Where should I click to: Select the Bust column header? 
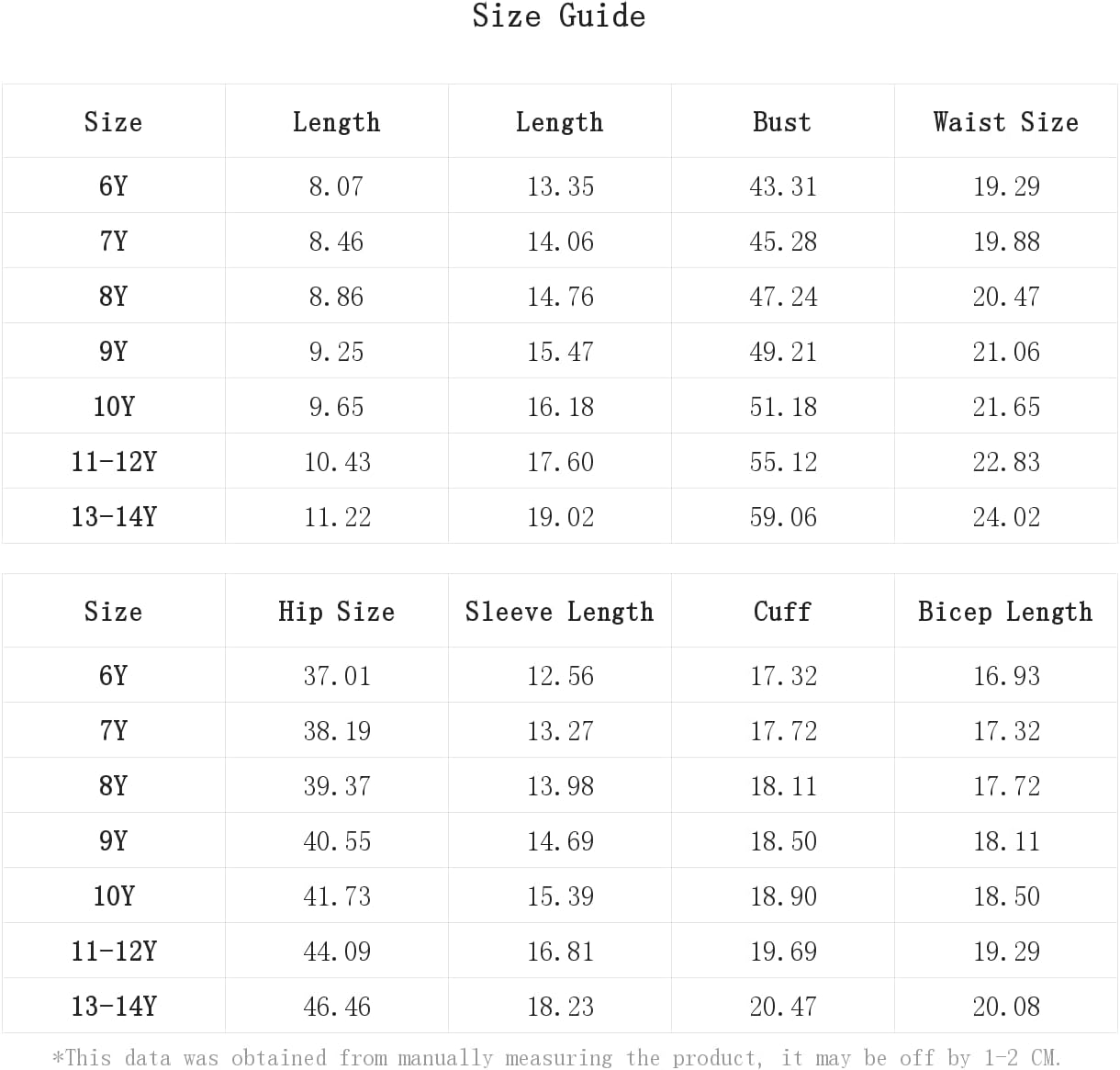[x=782, y=122]
